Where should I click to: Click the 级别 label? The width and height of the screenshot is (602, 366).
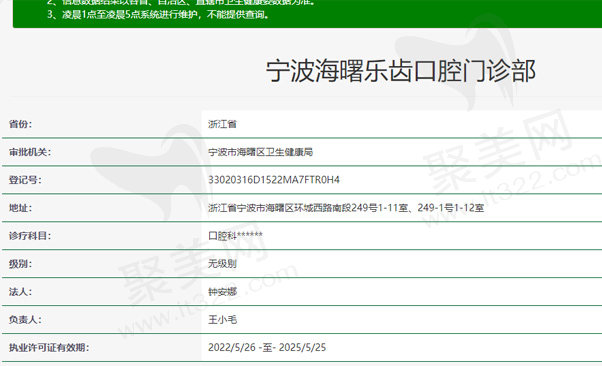(20, 264)
